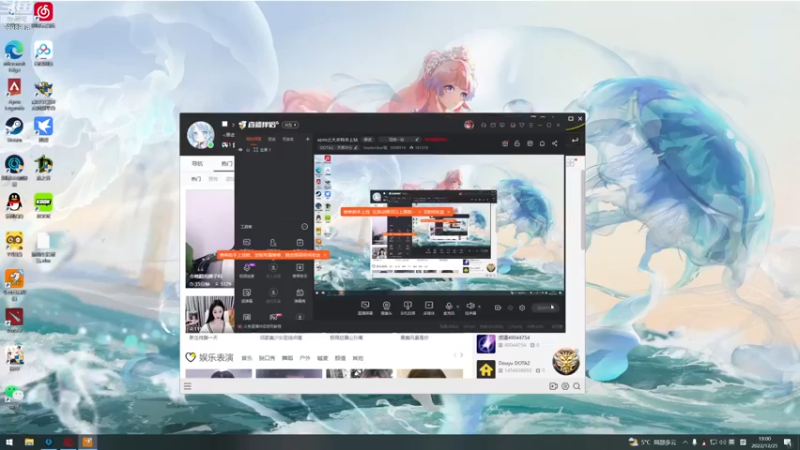This screenshot has height=450, width=800.
Task: Open Microsoft Edge desktop shortcut
Action: (x=14, y=55)
